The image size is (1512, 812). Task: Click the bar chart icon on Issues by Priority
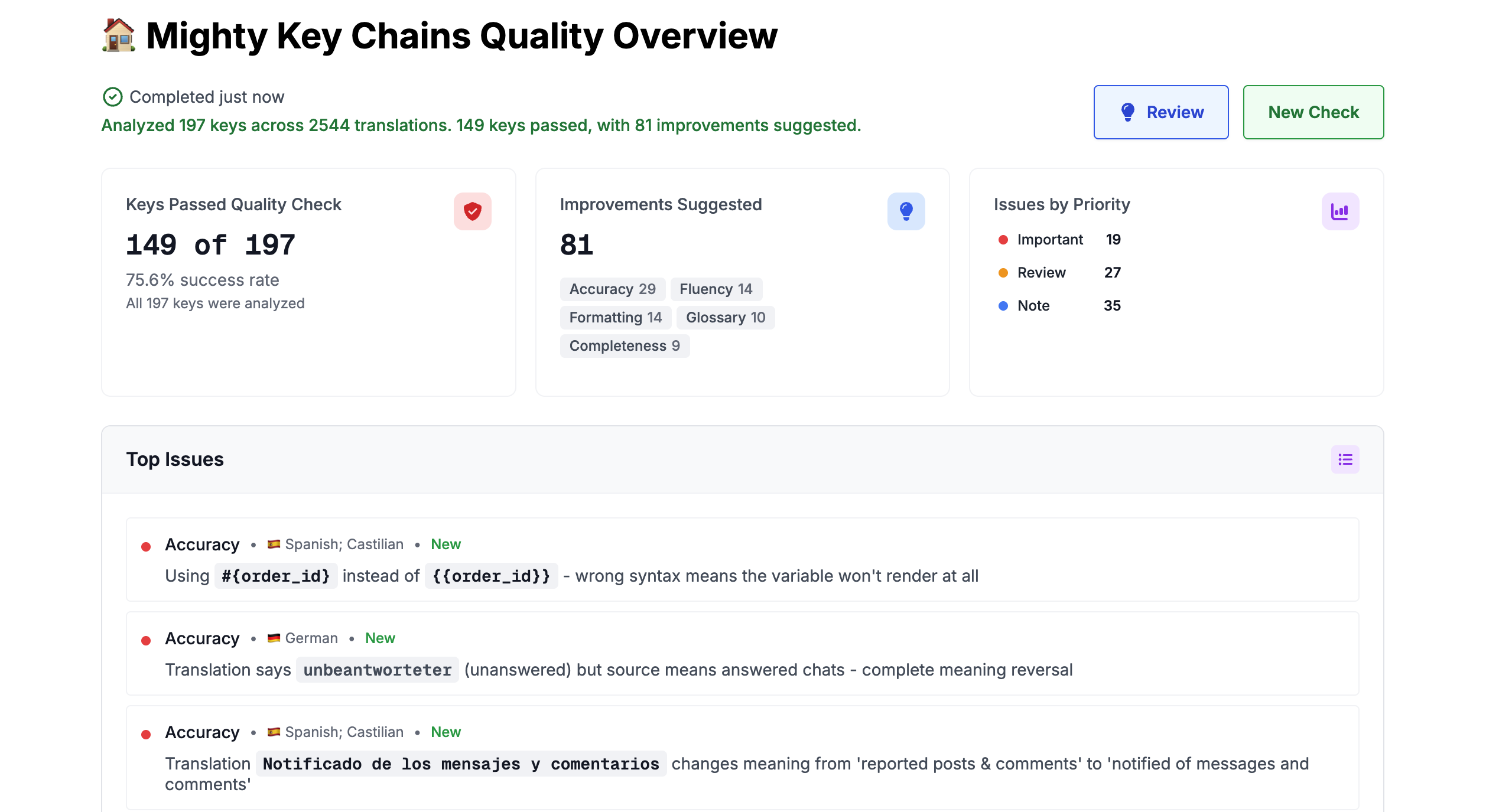tap(1340, 211)
